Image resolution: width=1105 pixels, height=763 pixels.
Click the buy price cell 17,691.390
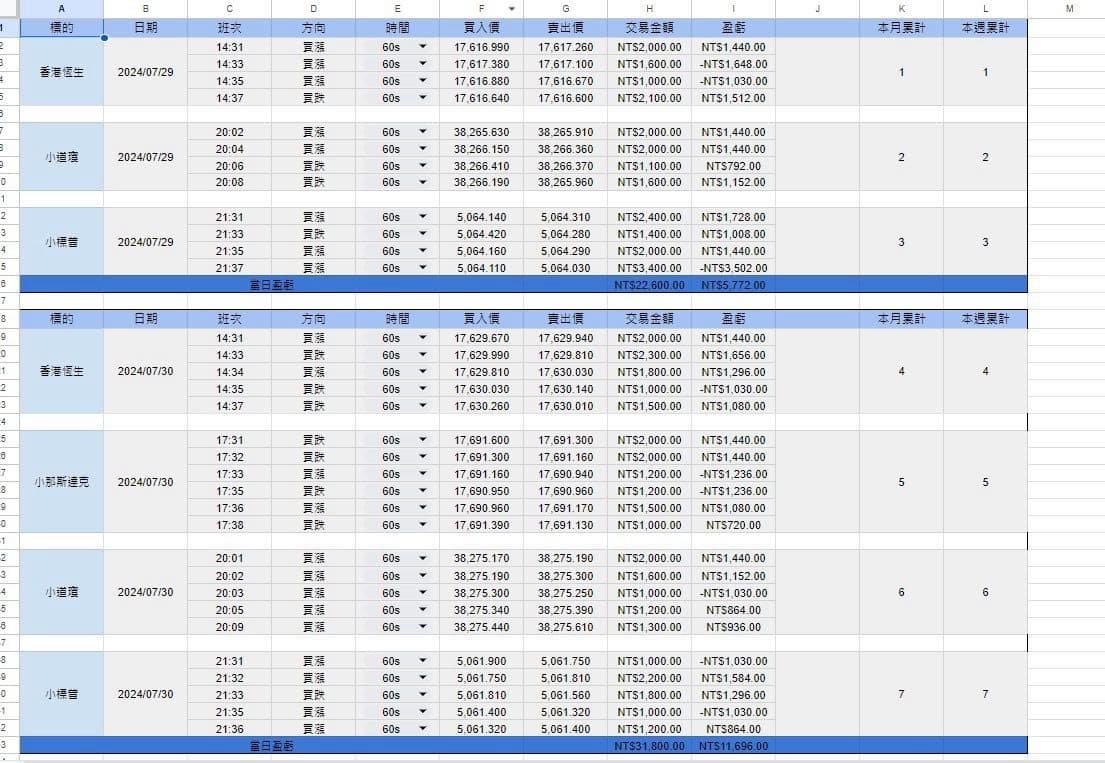point(481,525)
